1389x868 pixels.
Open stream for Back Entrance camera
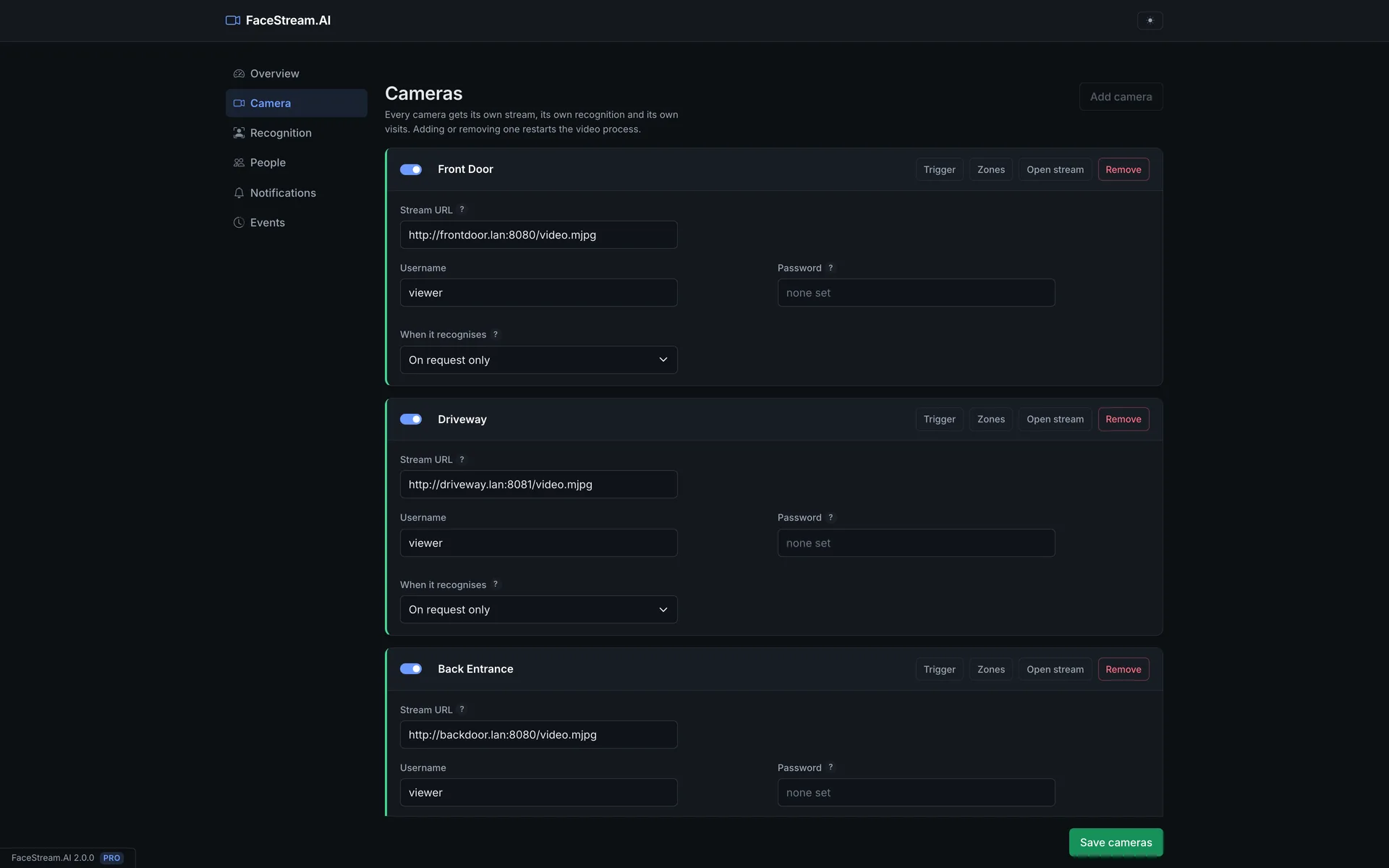click(x=1055, y=669)
